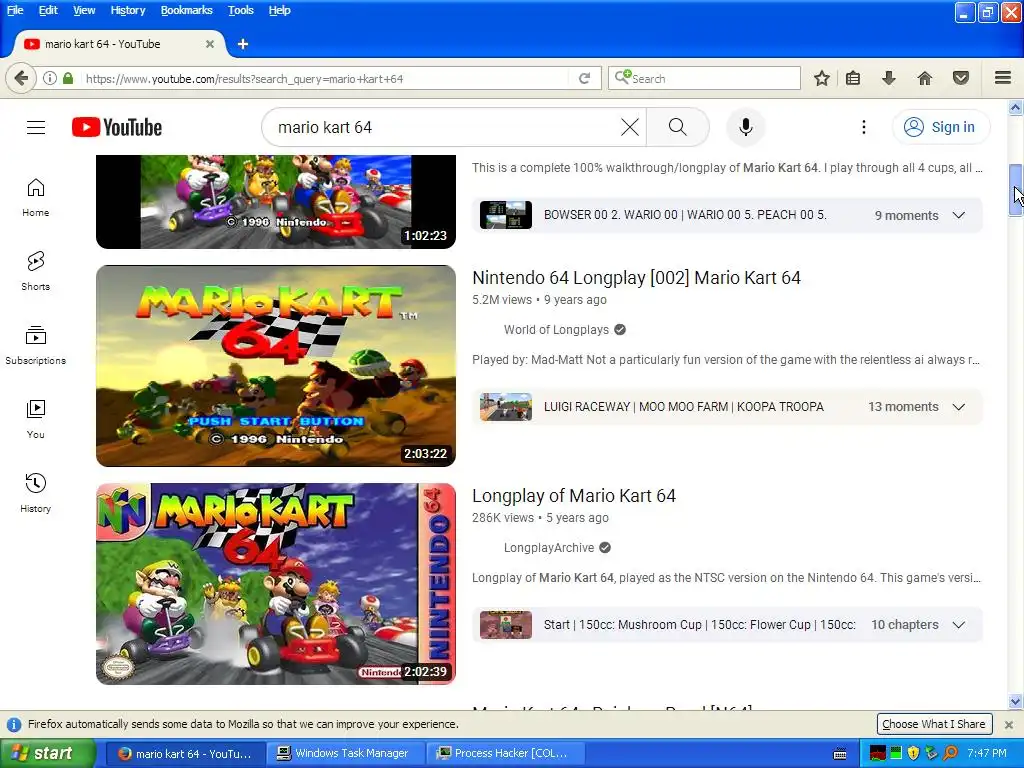Open History in YouTube sidebar
Screen dimensions: 1024x768
[x=35, y=493]
